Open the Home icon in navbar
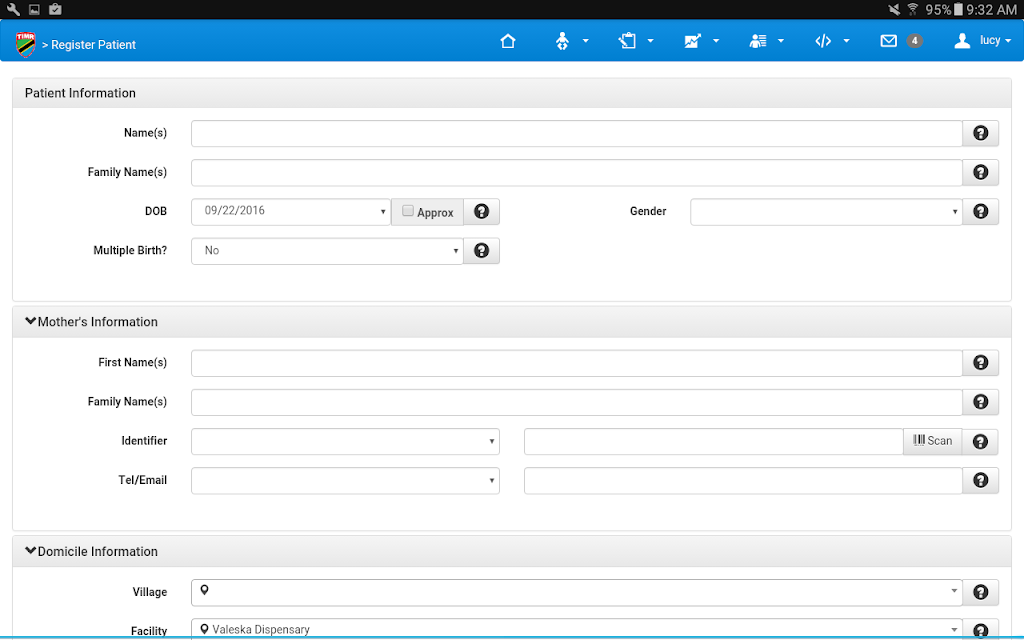Screen dimensions: 1024x640 [x=507, y=41]
